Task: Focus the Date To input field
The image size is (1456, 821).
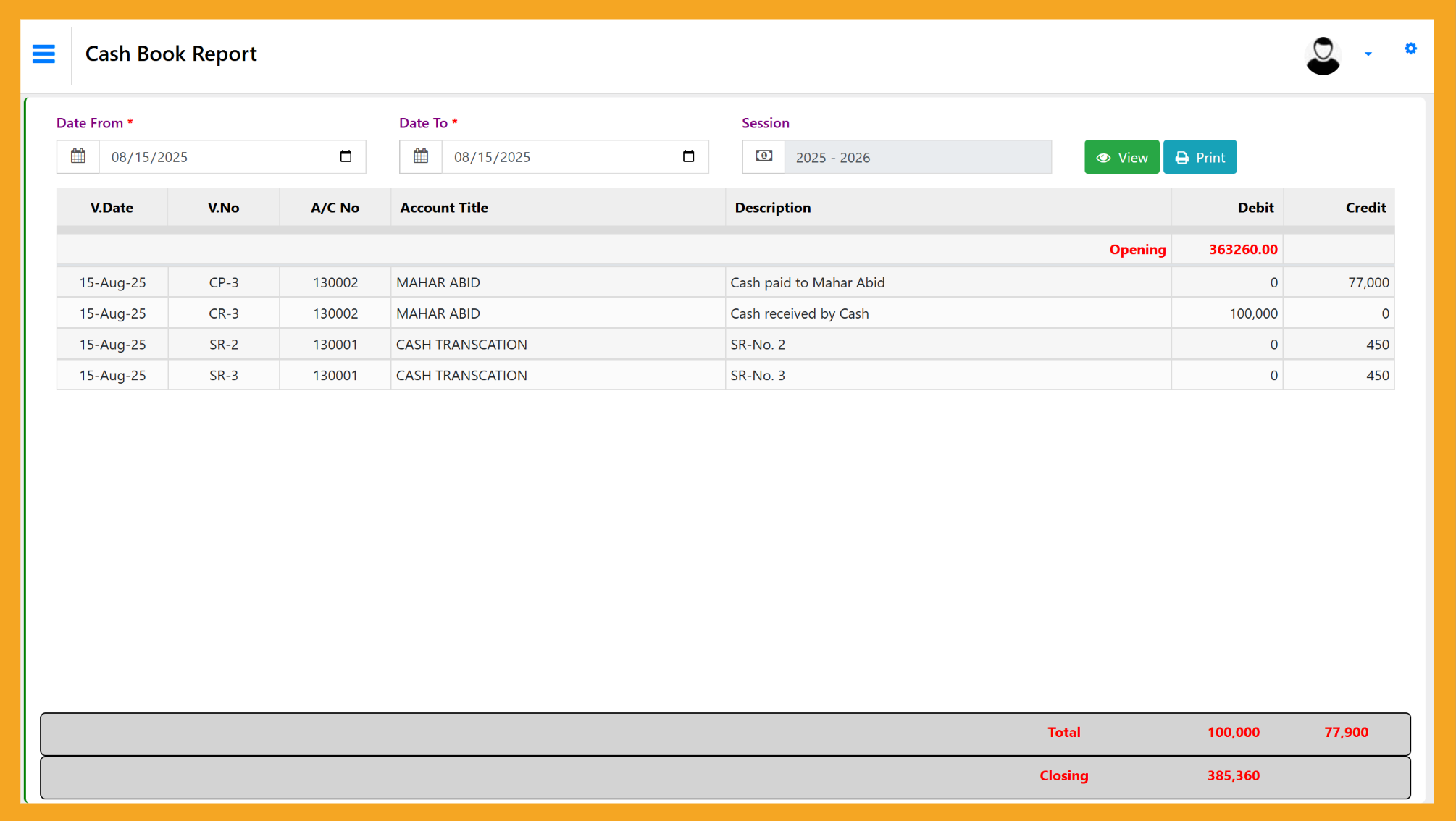Action: click(x=560, y=157)
